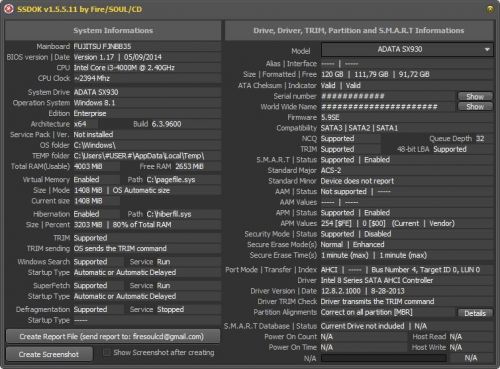Select Defragmentation Service value Stopped

(x=170, y=309)
